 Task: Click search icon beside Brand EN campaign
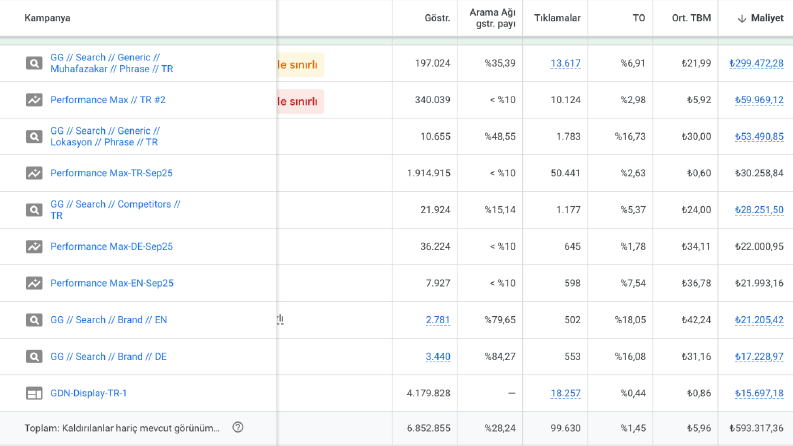(x=34, y=320)
